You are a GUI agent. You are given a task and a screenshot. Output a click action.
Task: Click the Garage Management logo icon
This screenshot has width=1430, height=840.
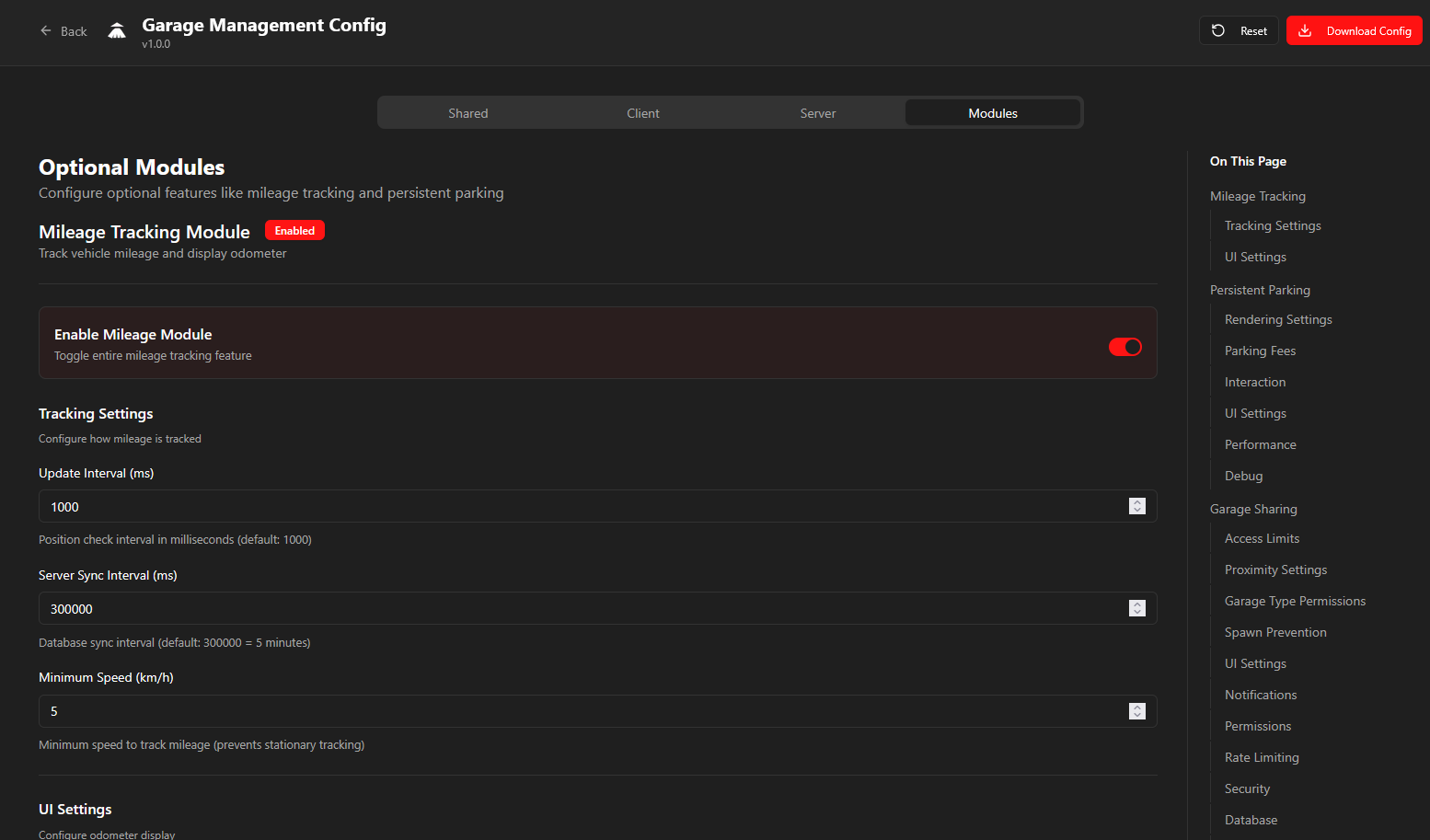point(117,31)
